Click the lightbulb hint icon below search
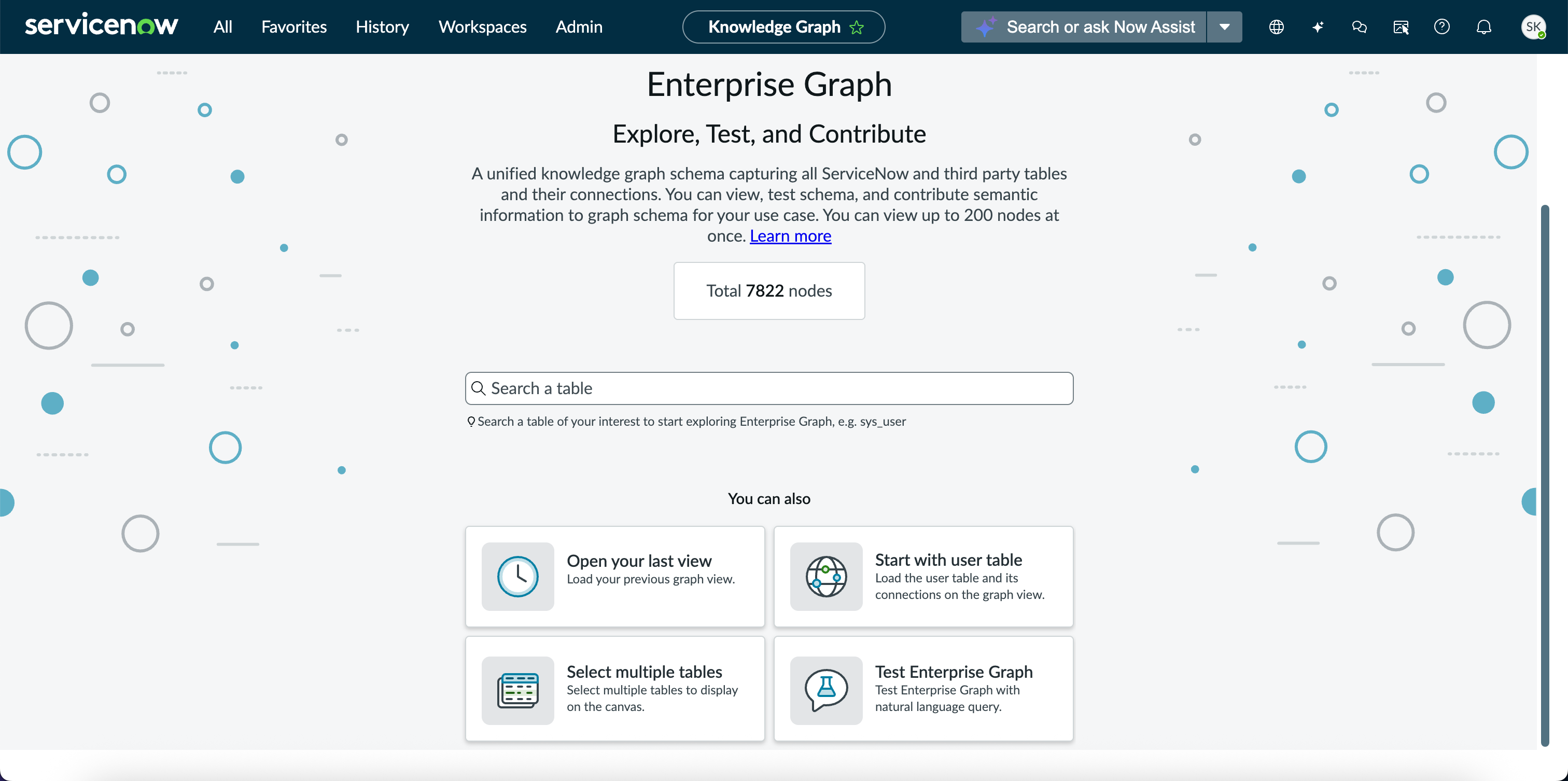 (x=470, y=421)
